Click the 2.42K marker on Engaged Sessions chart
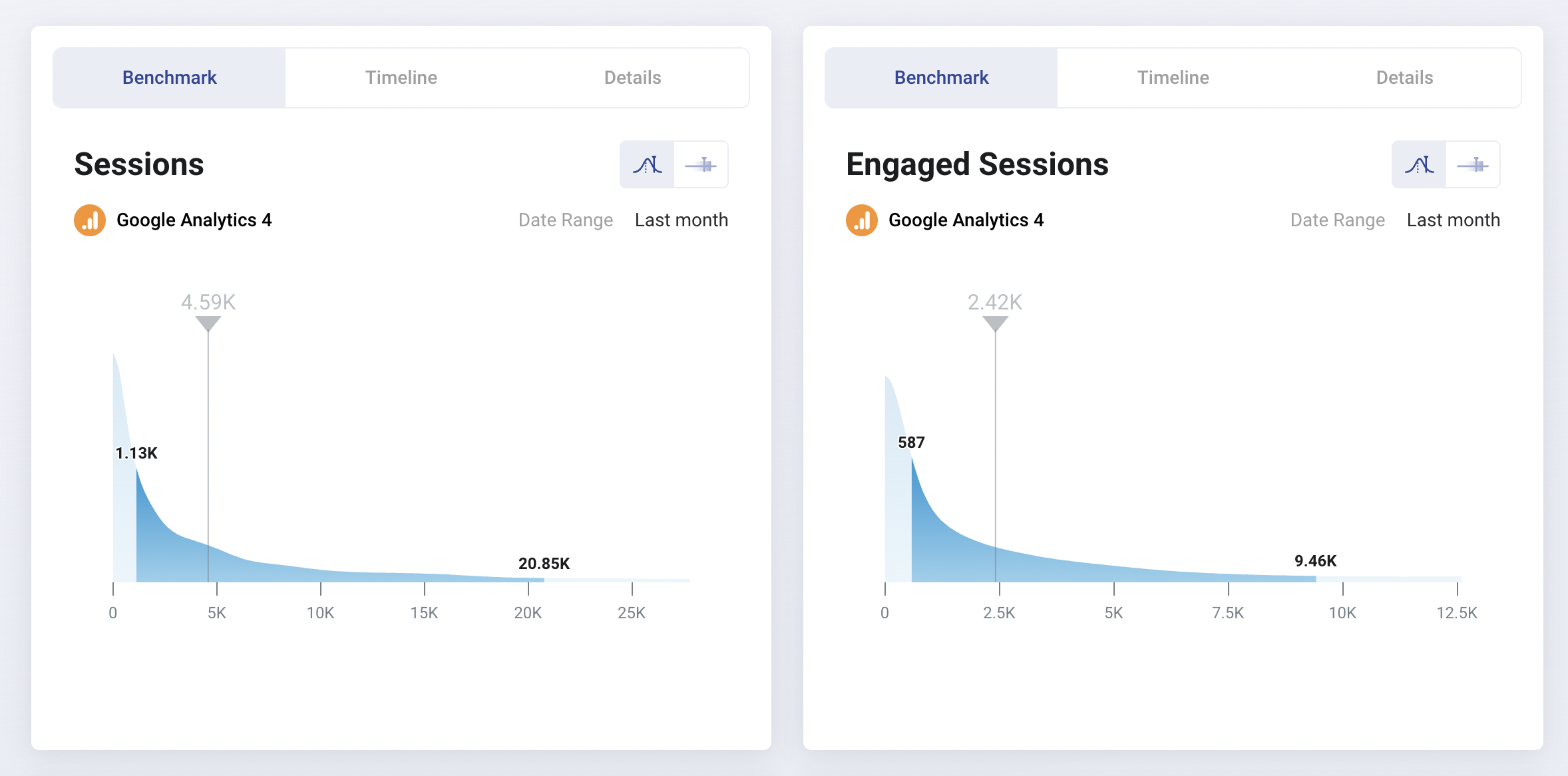This screenshot has height=776, width=1568. pos(996,303)
